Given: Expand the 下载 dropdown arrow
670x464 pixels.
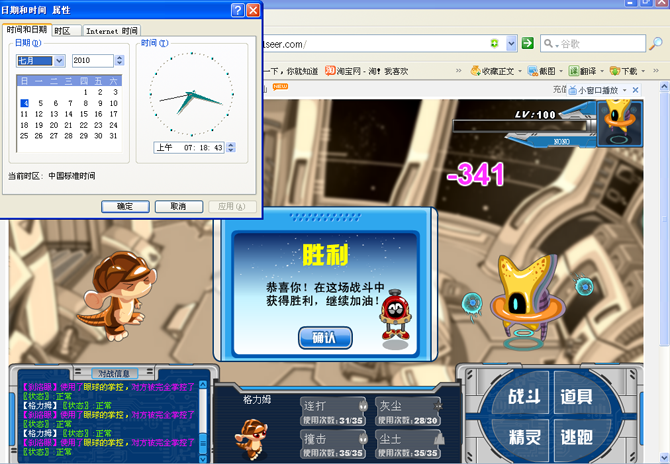Looking at the screenshot, I should tap(643, 71).
